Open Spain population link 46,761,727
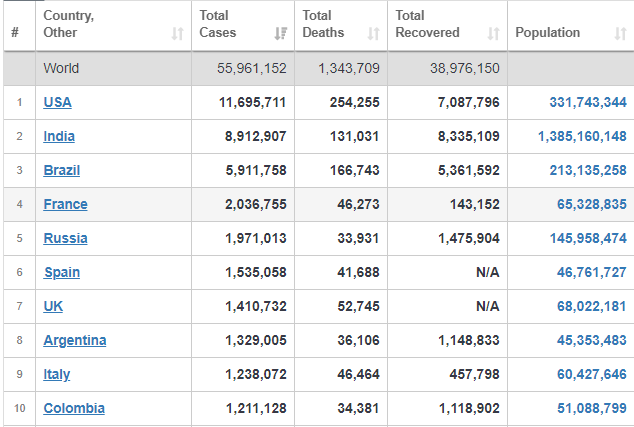 [x=592, y=272]
